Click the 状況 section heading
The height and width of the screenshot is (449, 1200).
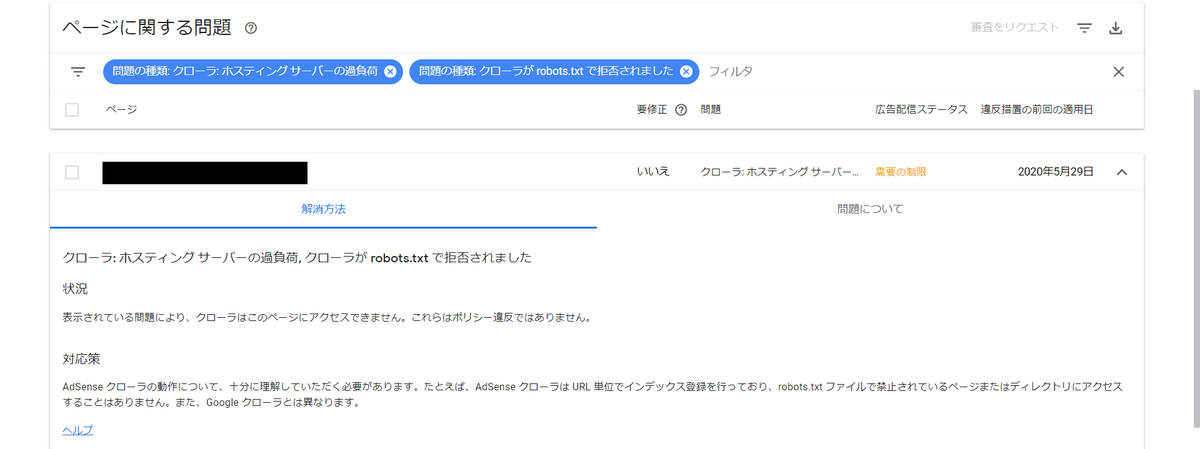click(x=75, y=288)
